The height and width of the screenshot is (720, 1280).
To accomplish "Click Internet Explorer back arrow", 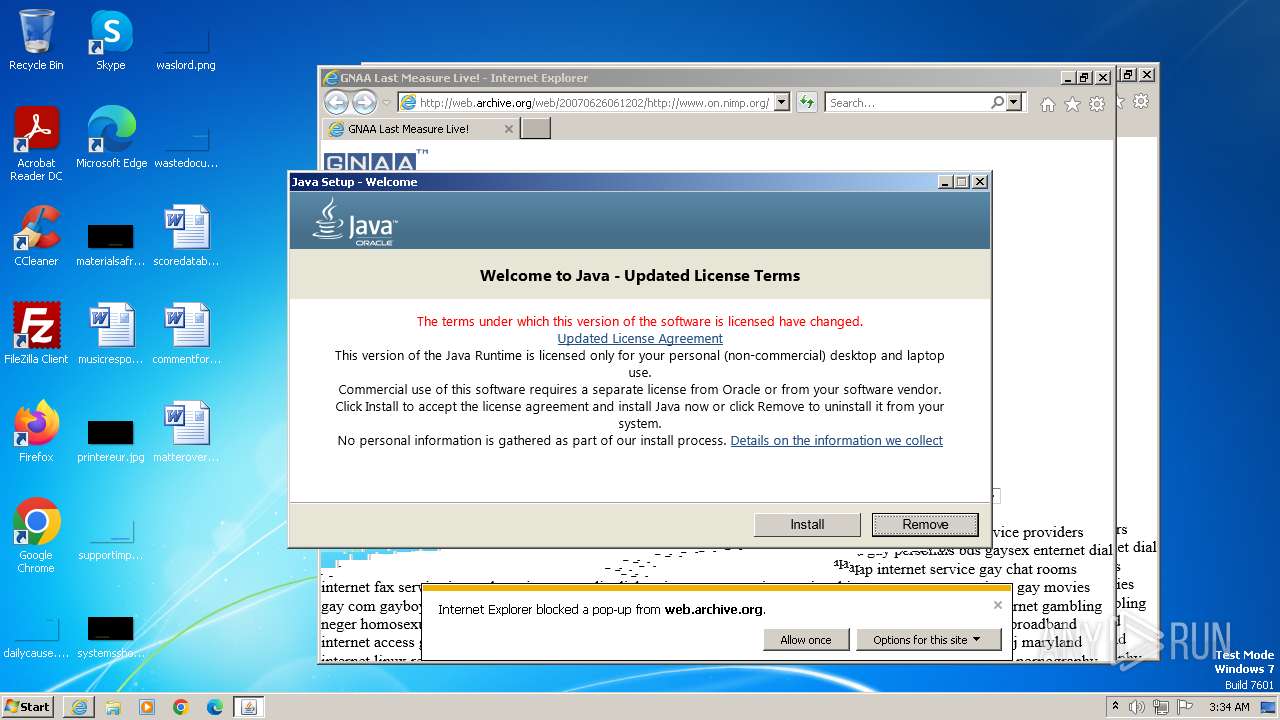I will point(336,102).
